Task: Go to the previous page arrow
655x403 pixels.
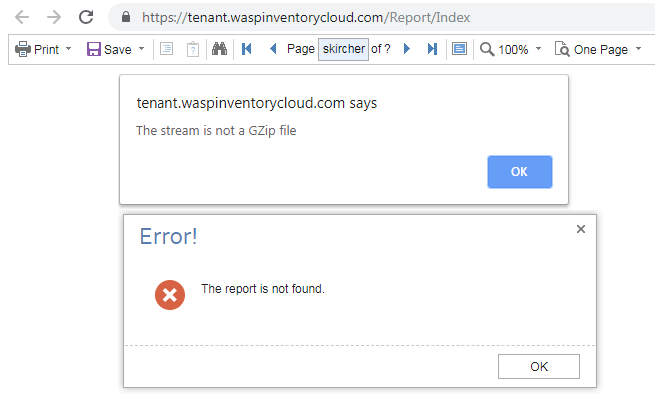Action: [x=273, y=49]
